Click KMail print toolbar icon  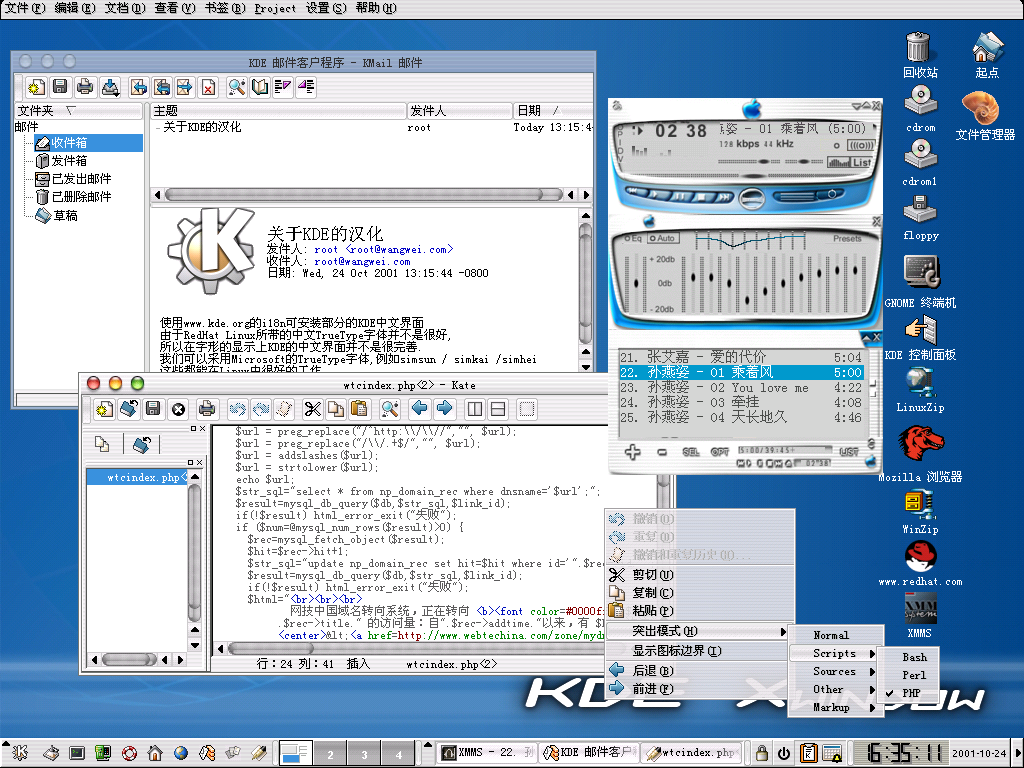point(85,87)
